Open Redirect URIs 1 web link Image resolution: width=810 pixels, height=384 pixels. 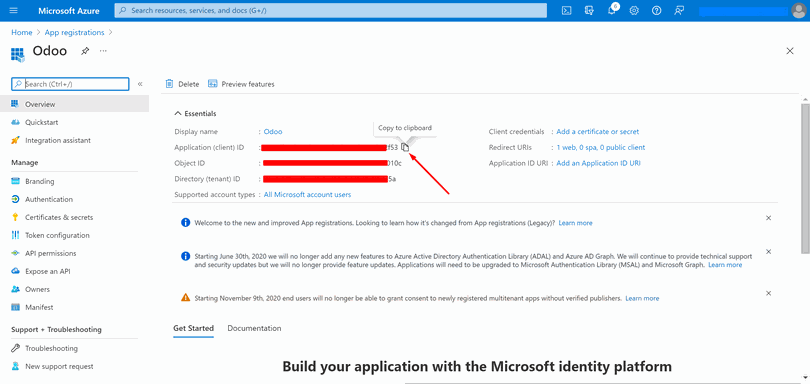tap(600, 147)
